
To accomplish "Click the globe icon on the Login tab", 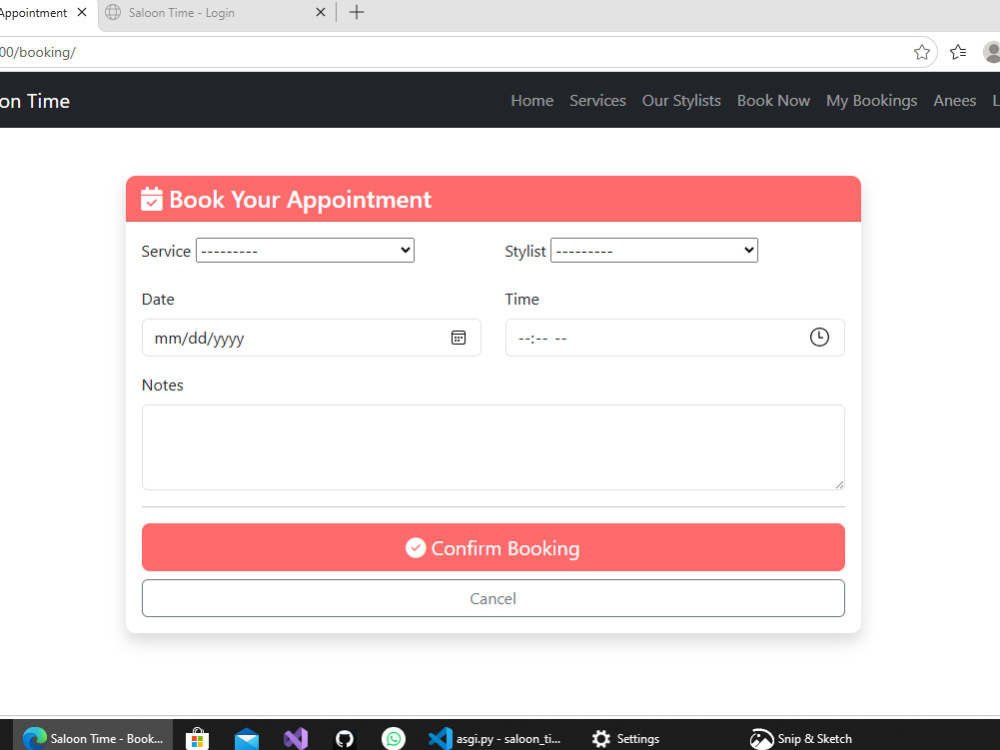I will click(113, 12).
